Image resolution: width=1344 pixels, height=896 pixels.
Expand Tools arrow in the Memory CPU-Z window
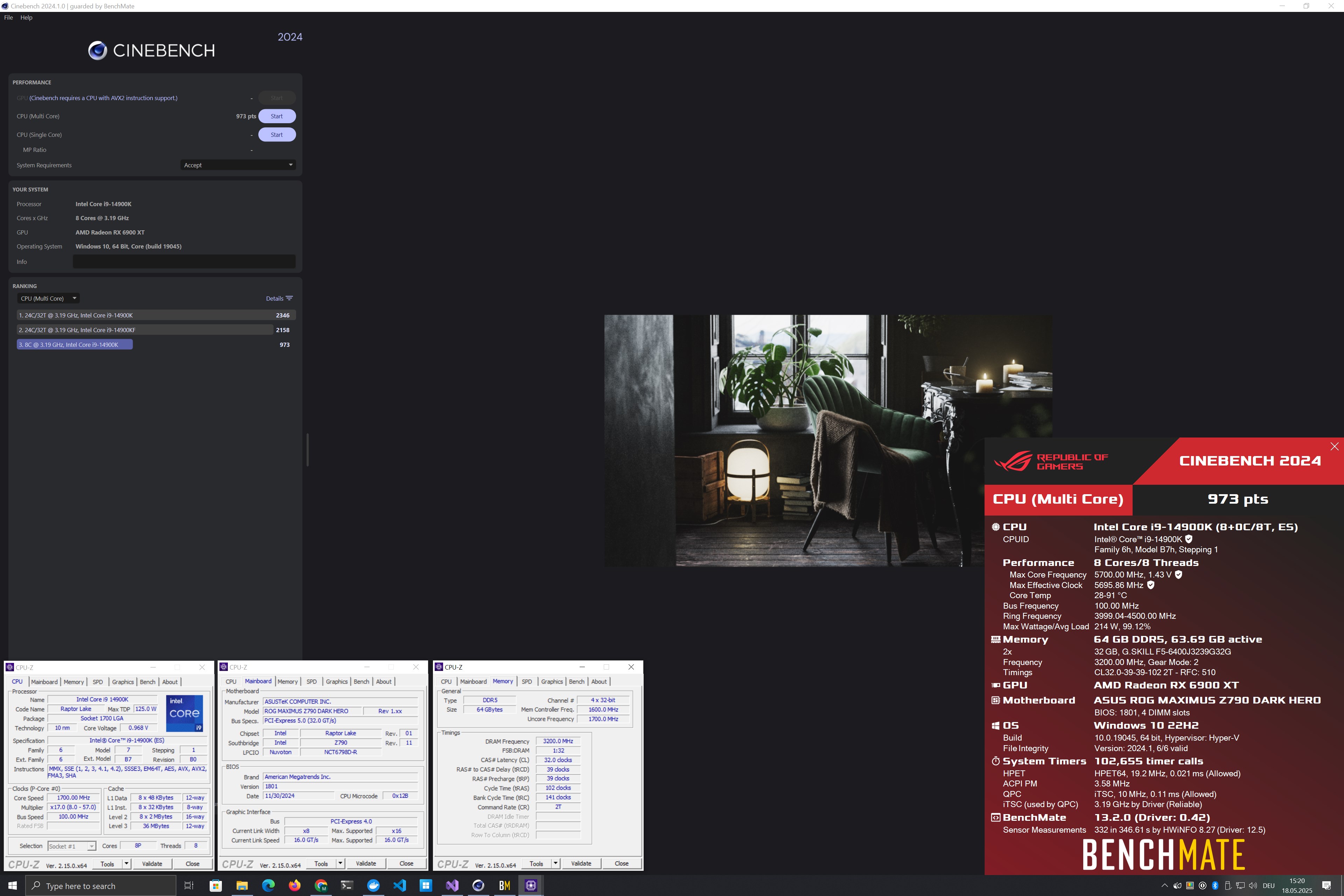[x=555, y=863]
